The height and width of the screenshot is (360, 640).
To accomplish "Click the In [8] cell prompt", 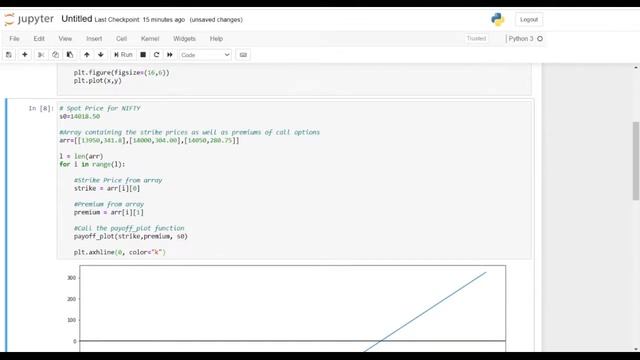I will pyautogui.click(x=41, y=108).
